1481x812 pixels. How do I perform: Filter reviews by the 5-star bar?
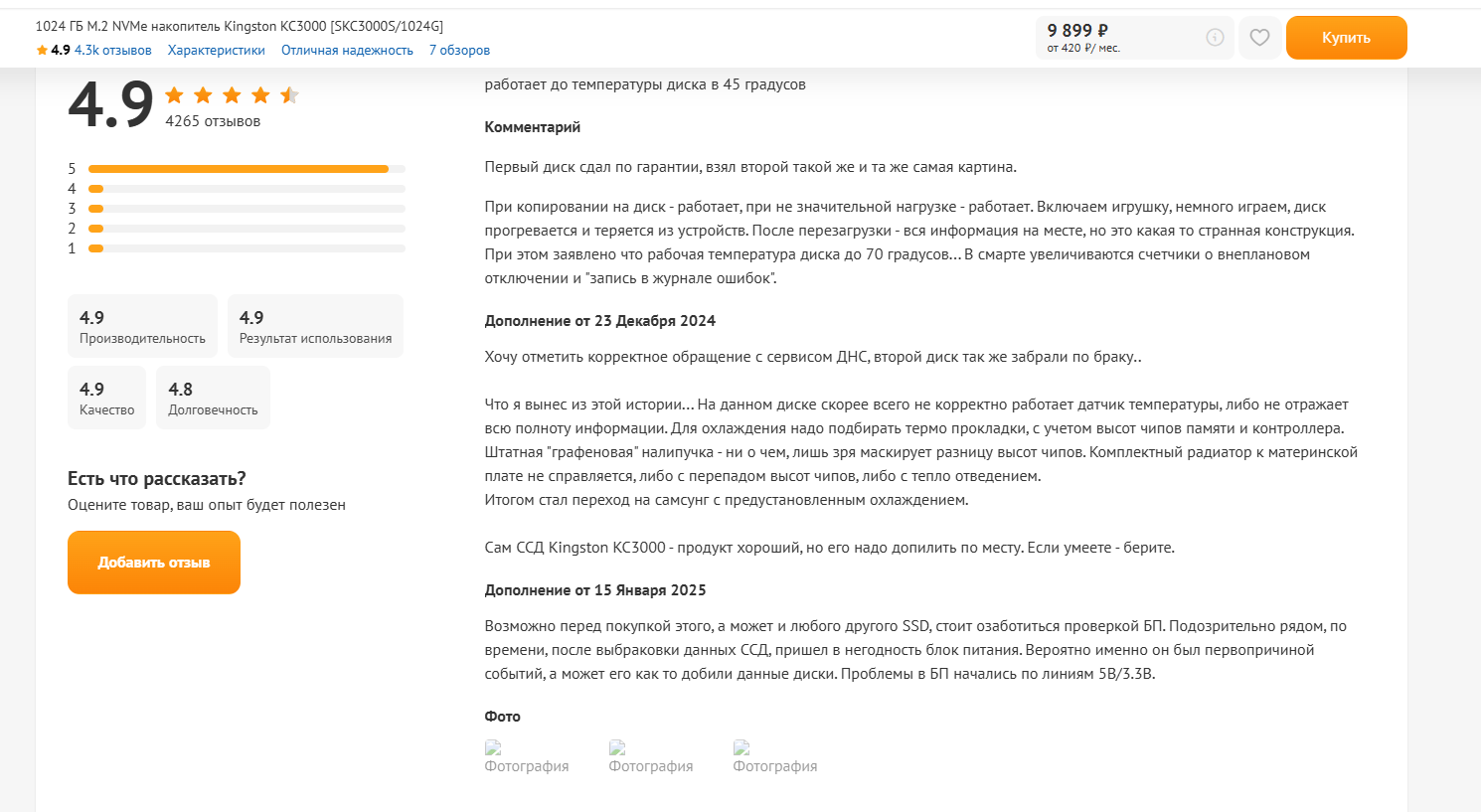coord(246,169)
